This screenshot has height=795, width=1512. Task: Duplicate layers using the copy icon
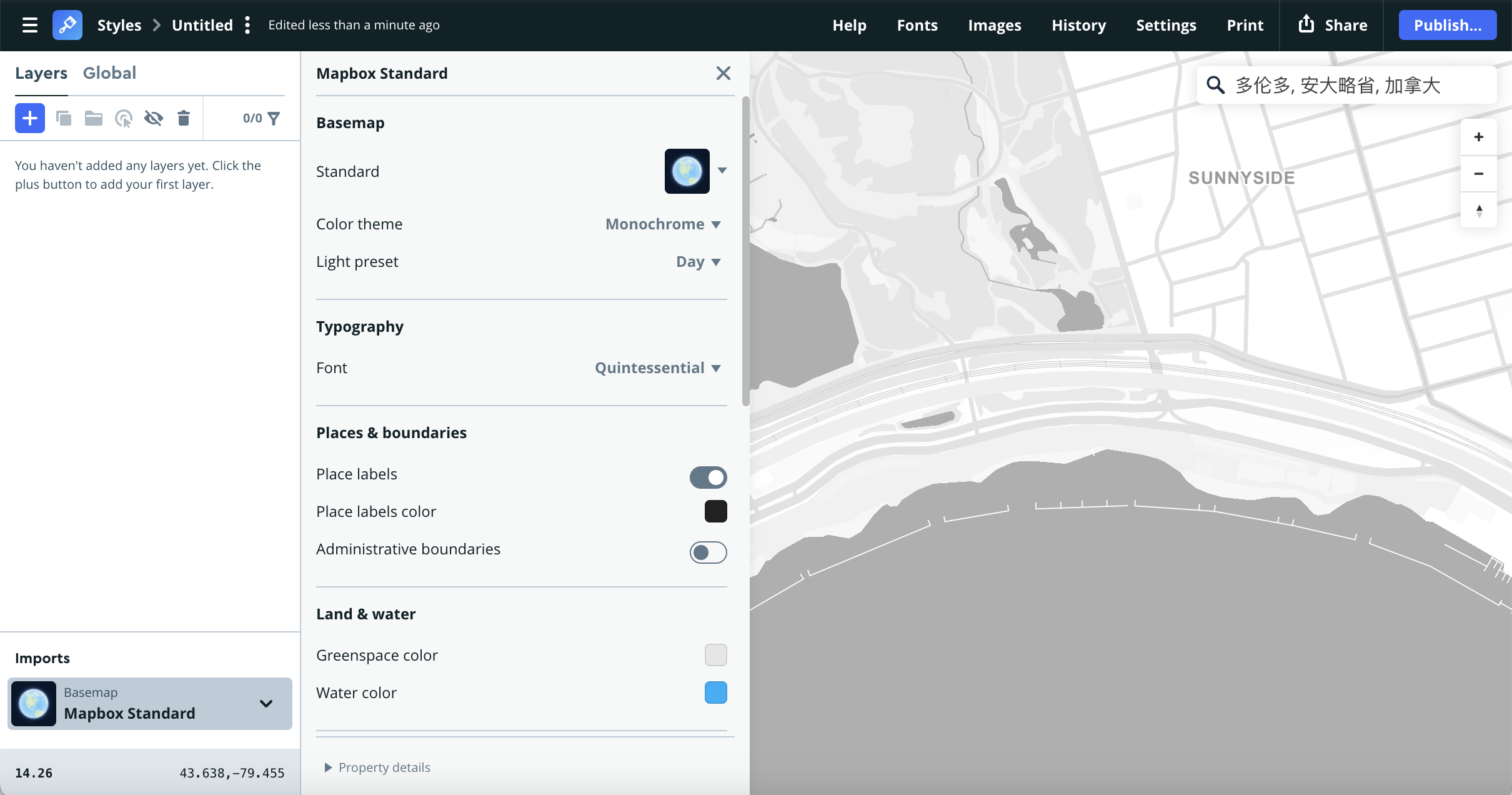tap(64, 117)
